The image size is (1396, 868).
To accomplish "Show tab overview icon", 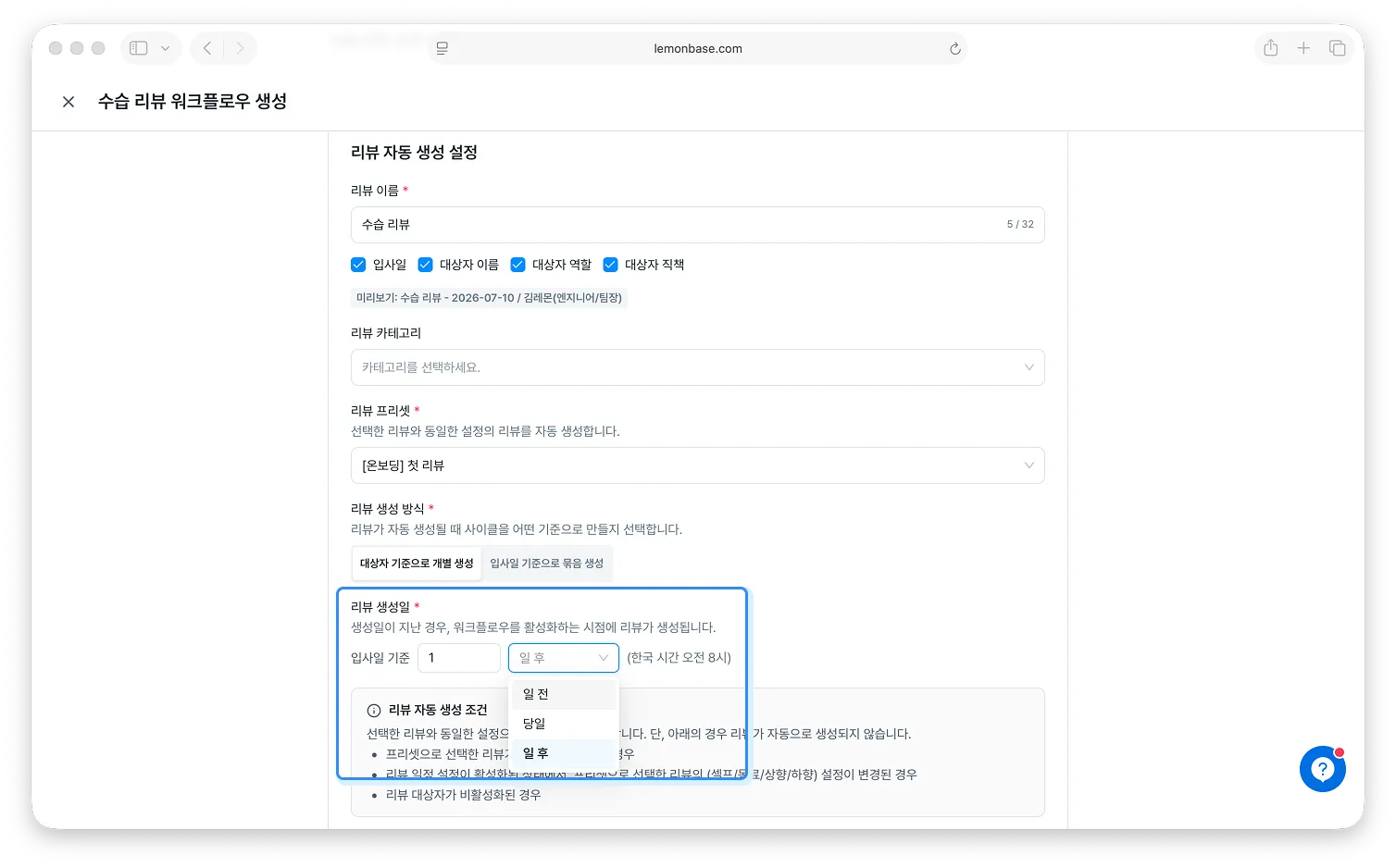I will pyautogui.click(x=1338, y=48).
